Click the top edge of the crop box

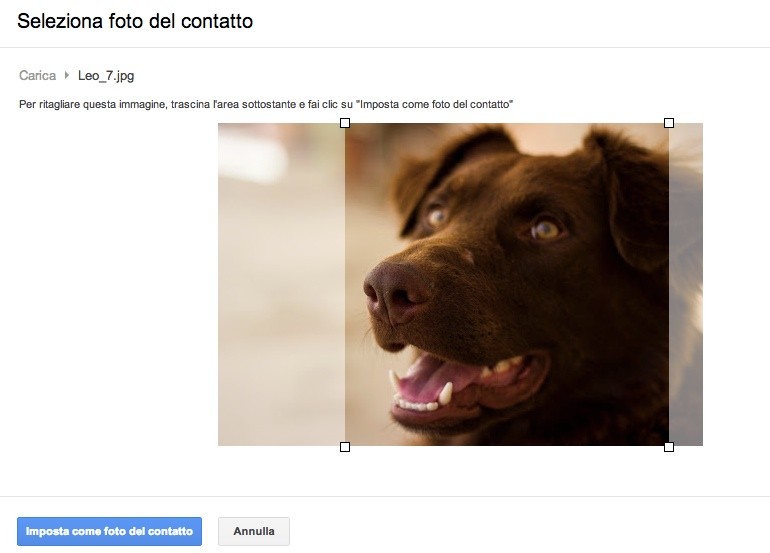click(x=507, y=123)
